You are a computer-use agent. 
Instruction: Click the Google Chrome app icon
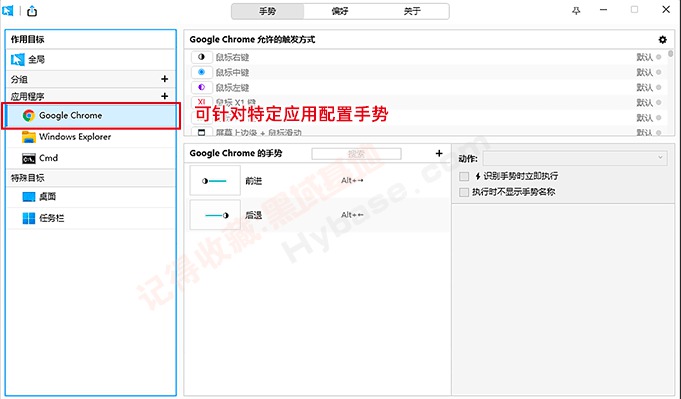click(29, 115)
